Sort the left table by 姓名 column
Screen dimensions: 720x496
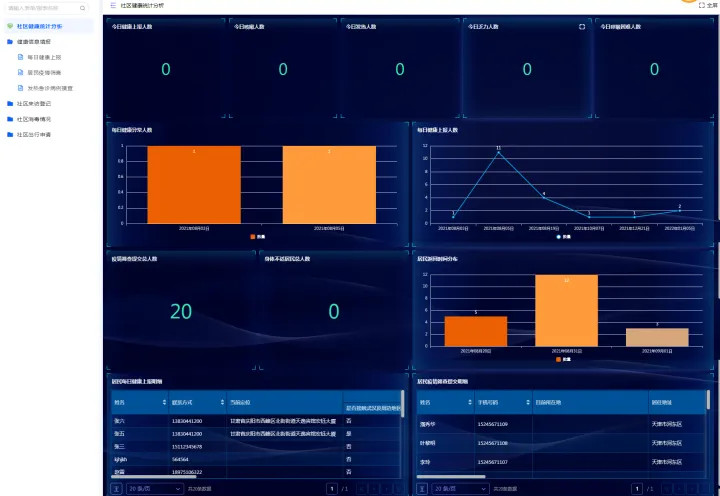tap(164, 402)
